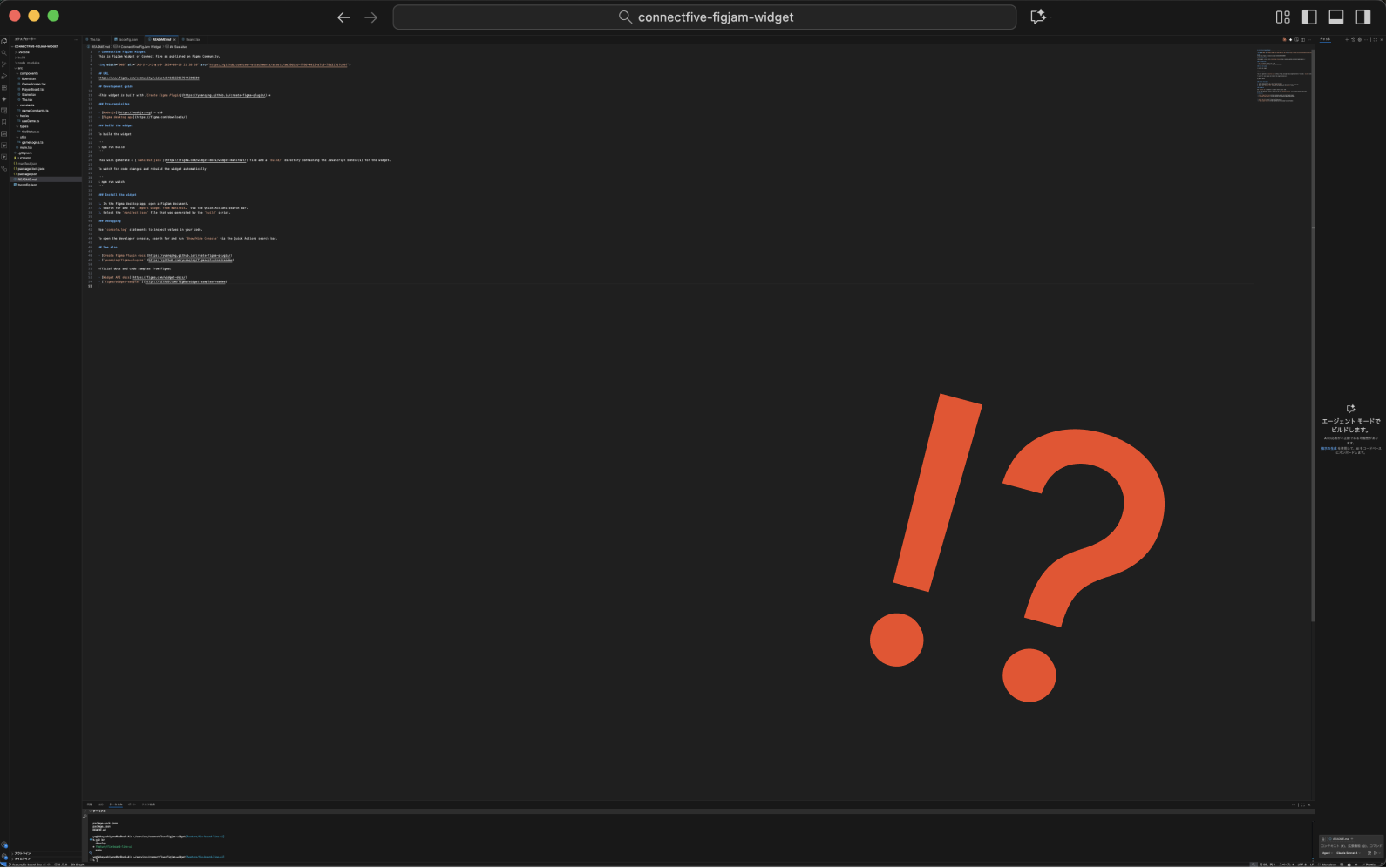Click the UTF-8 encoding in the status bar
The height and width of the screenshot is (868, 1386).
coord(1302,865)
